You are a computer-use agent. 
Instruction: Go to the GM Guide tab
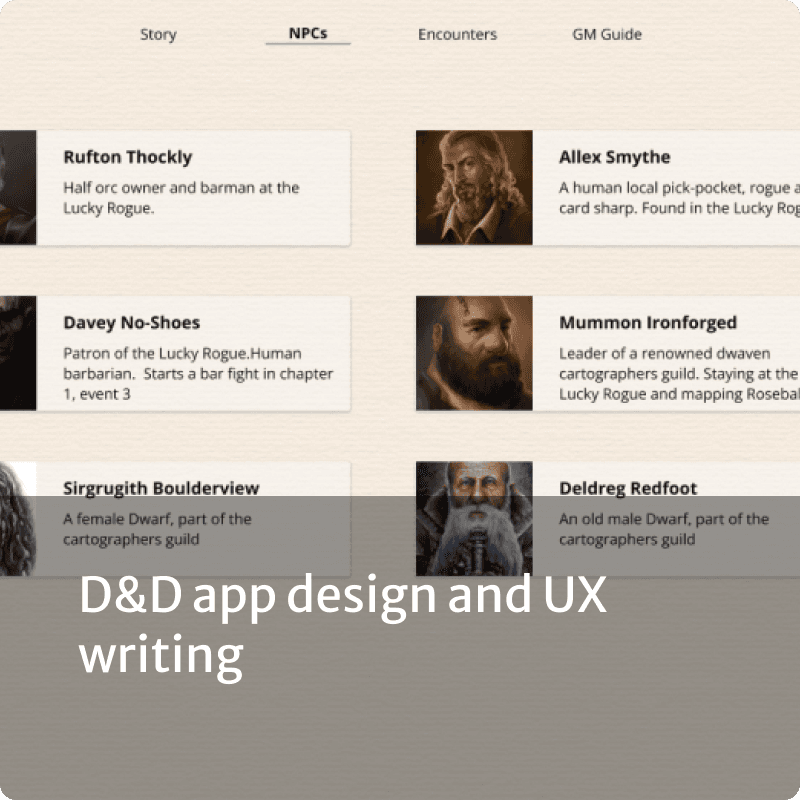607,34
